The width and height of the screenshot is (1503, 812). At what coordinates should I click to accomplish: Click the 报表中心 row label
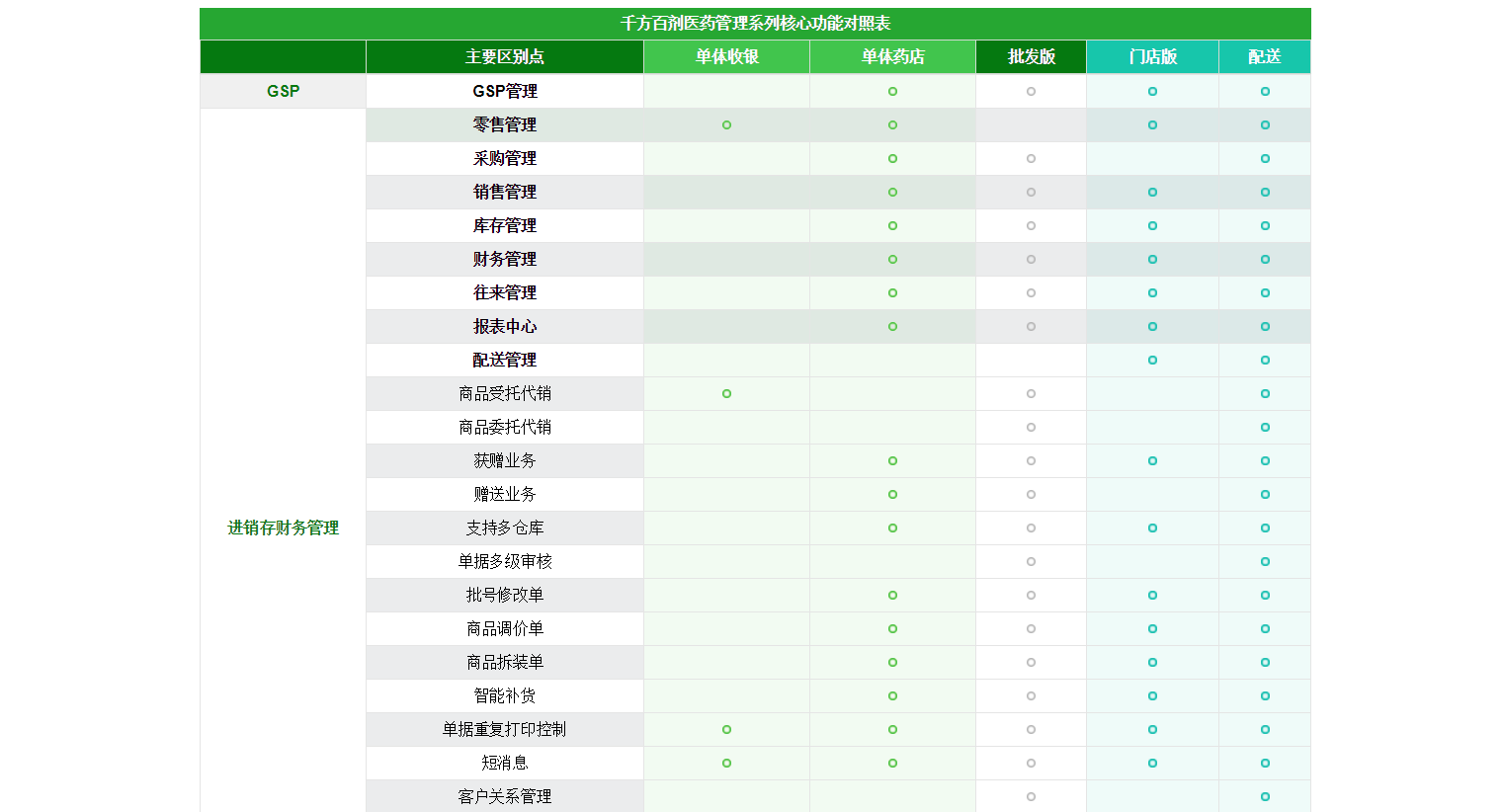[x=505, y=326]
